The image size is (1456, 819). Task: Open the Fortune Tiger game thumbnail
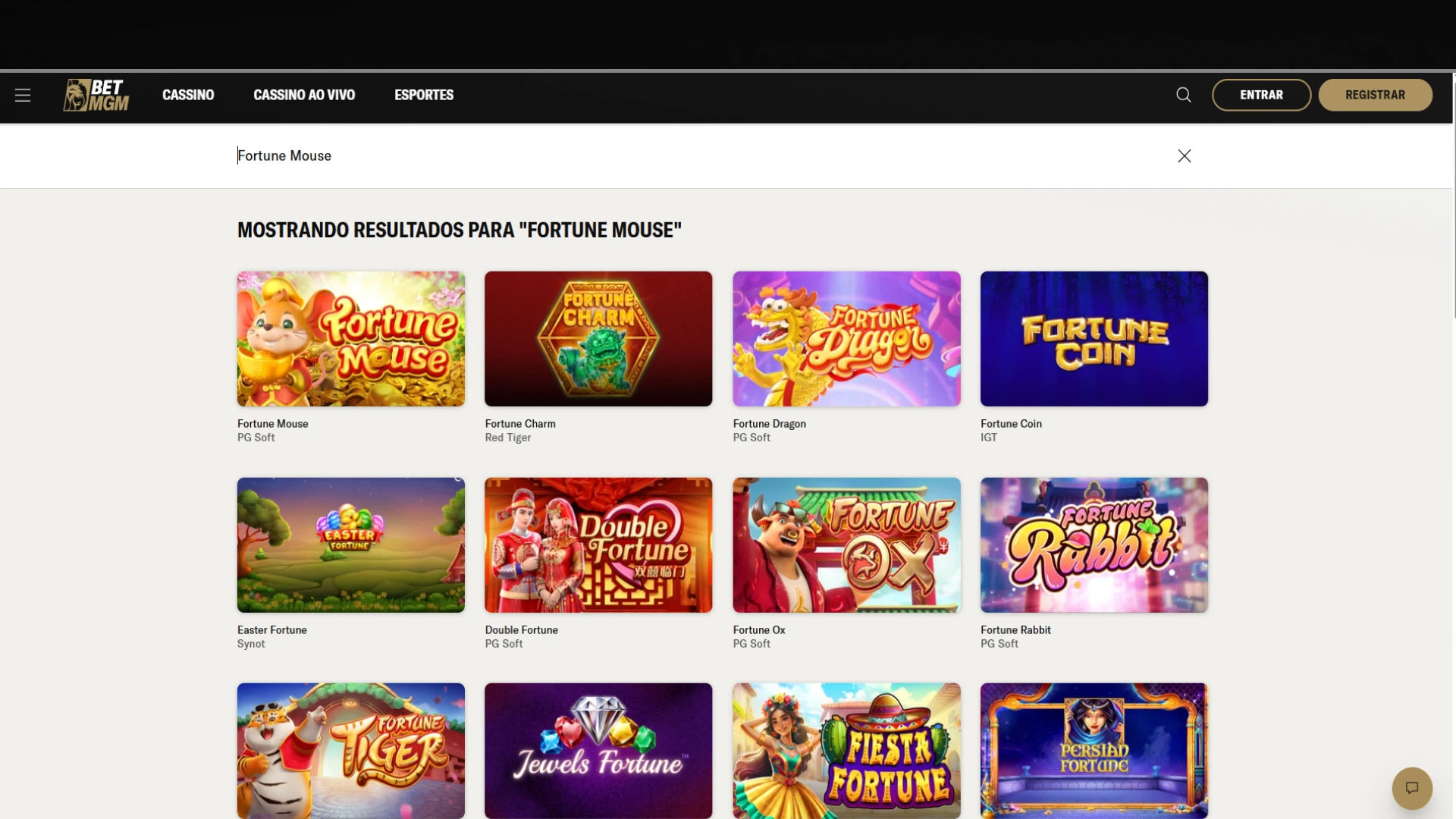tap(351, 751)
